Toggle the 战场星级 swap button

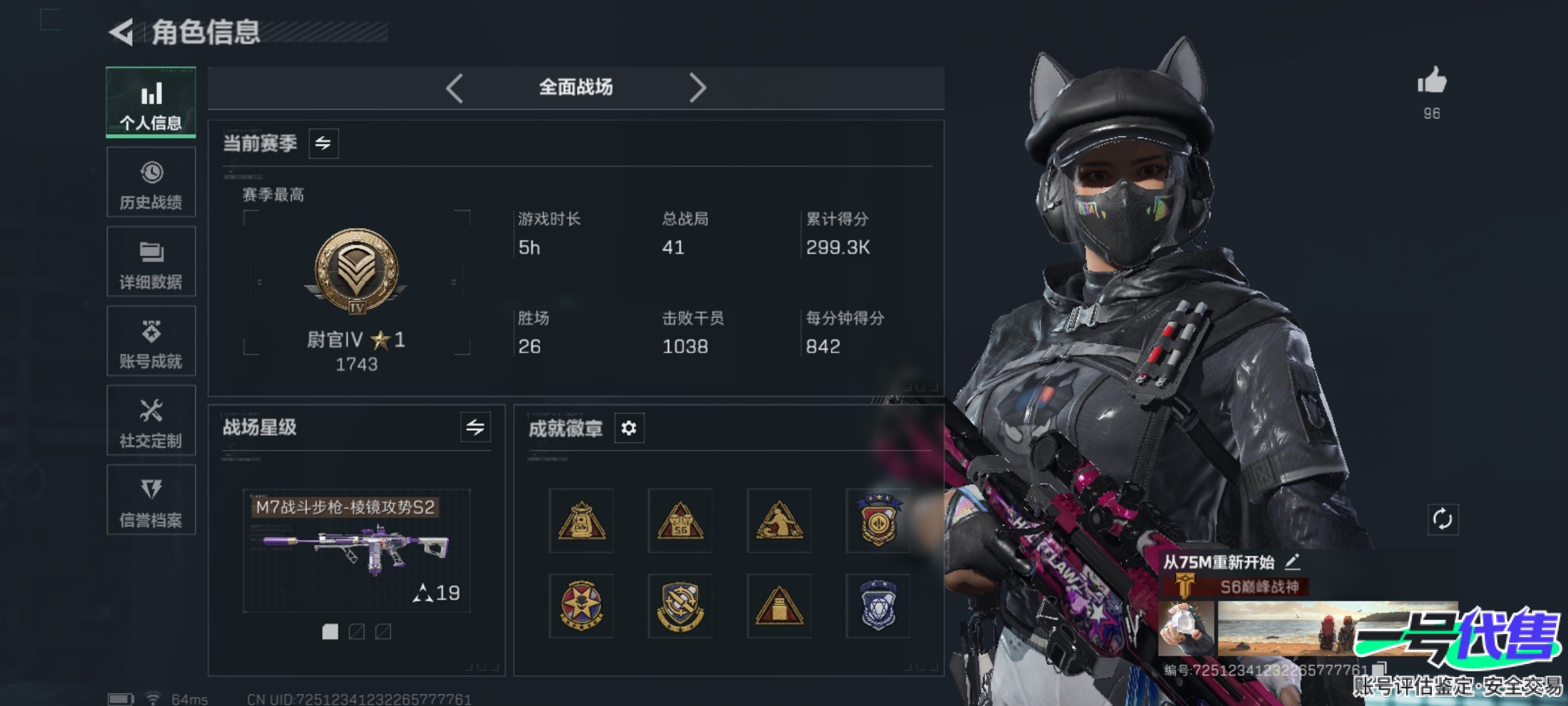(x=475, y=428)
